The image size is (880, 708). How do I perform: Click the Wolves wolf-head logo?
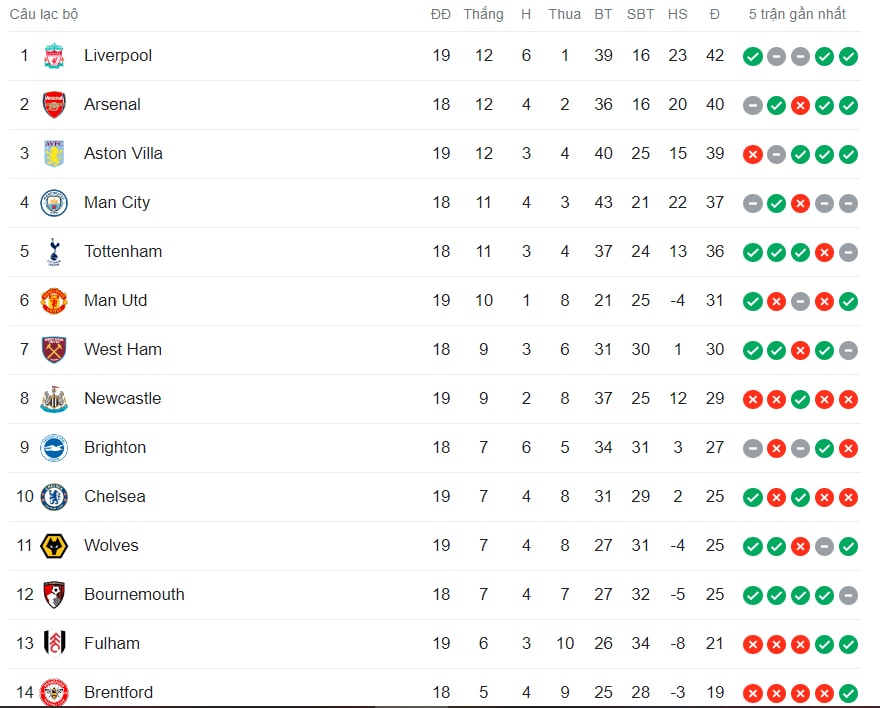pos(54,546)
